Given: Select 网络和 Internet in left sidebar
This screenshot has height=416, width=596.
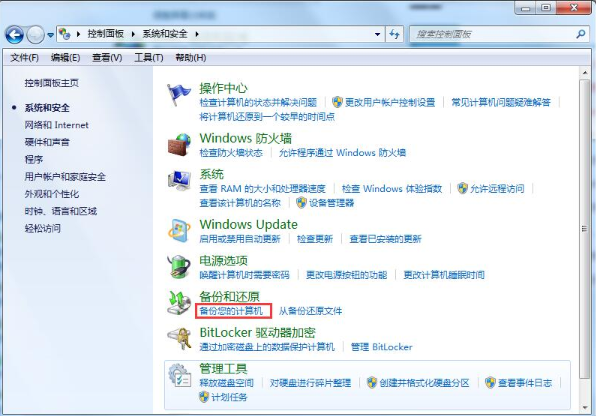Looking at the screenshot, I should coord(56,125).
